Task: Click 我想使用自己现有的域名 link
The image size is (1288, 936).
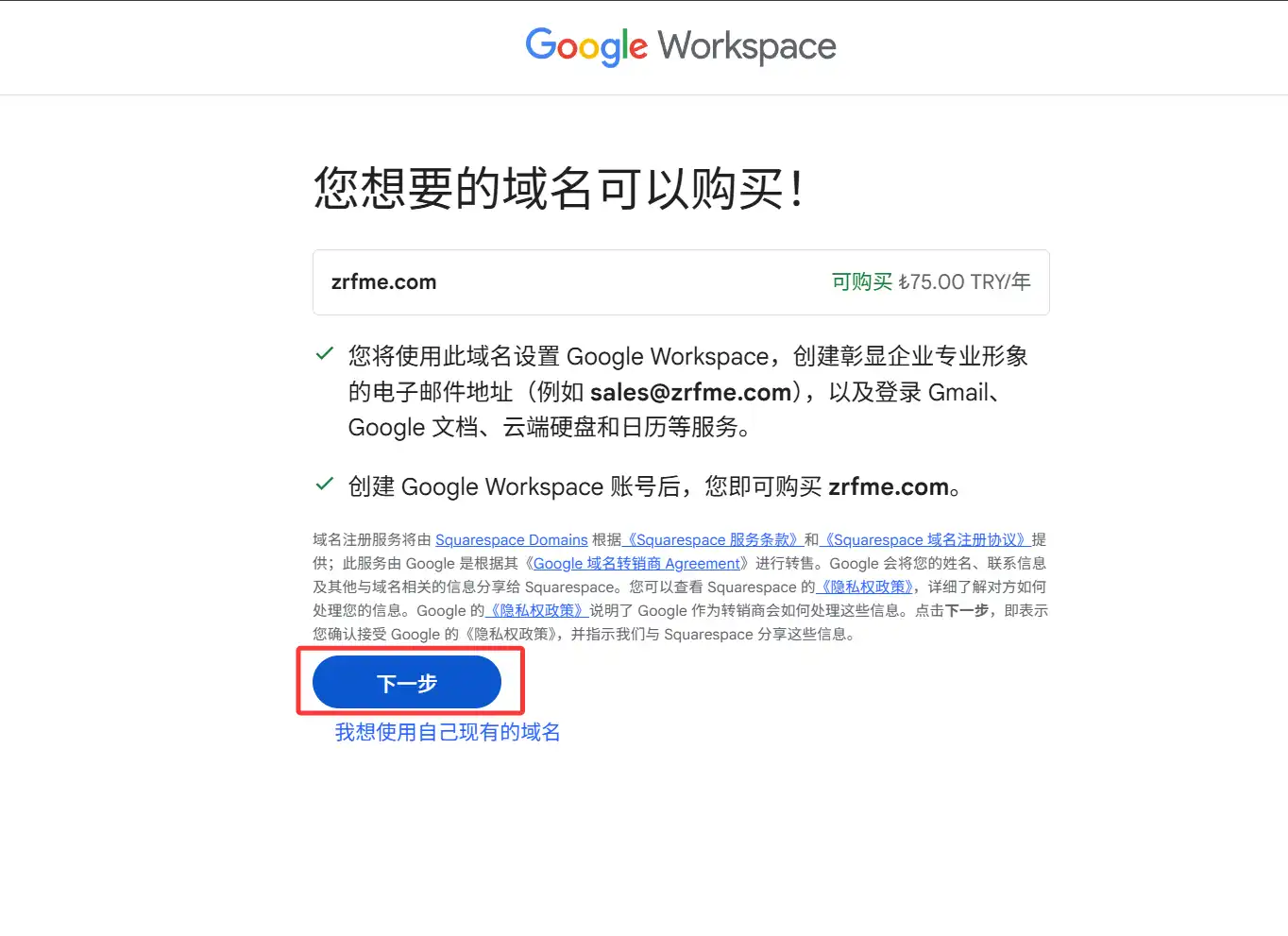Action: click(x=448, y=732)
